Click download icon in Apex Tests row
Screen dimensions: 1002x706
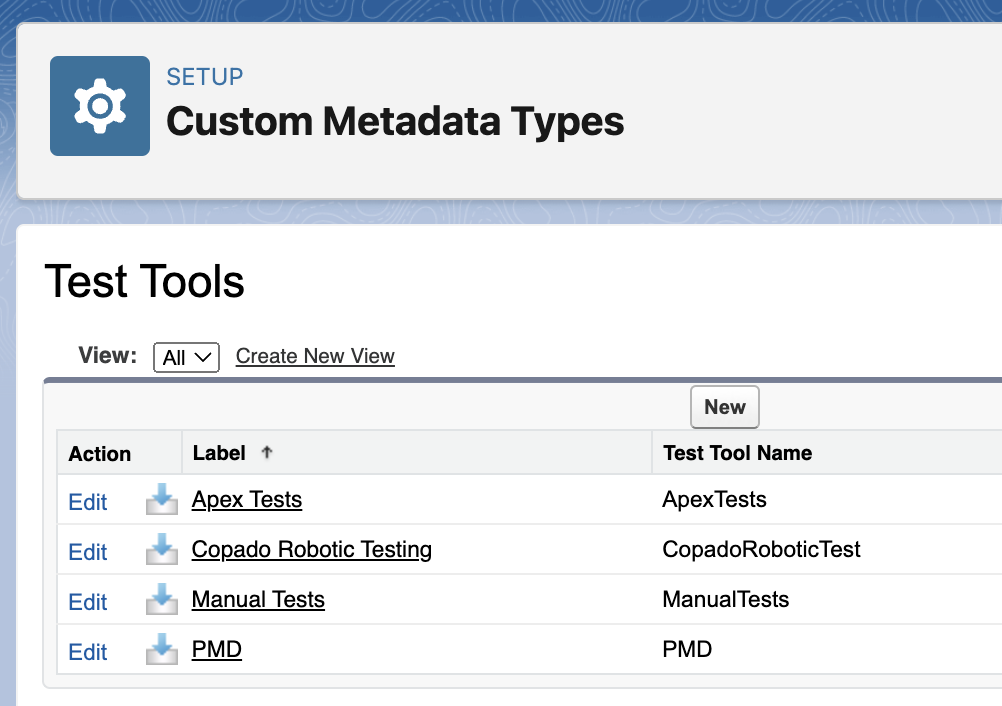(162, 500)
